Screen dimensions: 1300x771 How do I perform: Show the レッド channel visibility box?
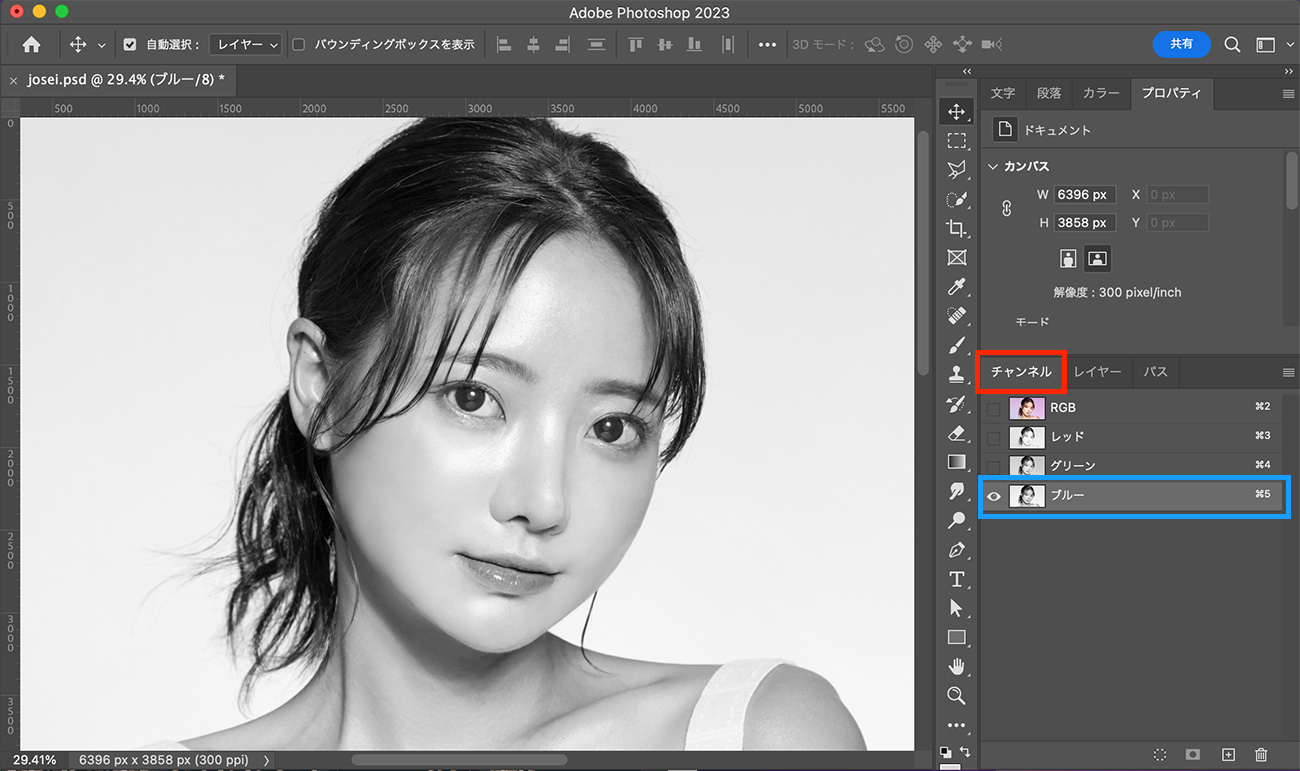point(993,437)
